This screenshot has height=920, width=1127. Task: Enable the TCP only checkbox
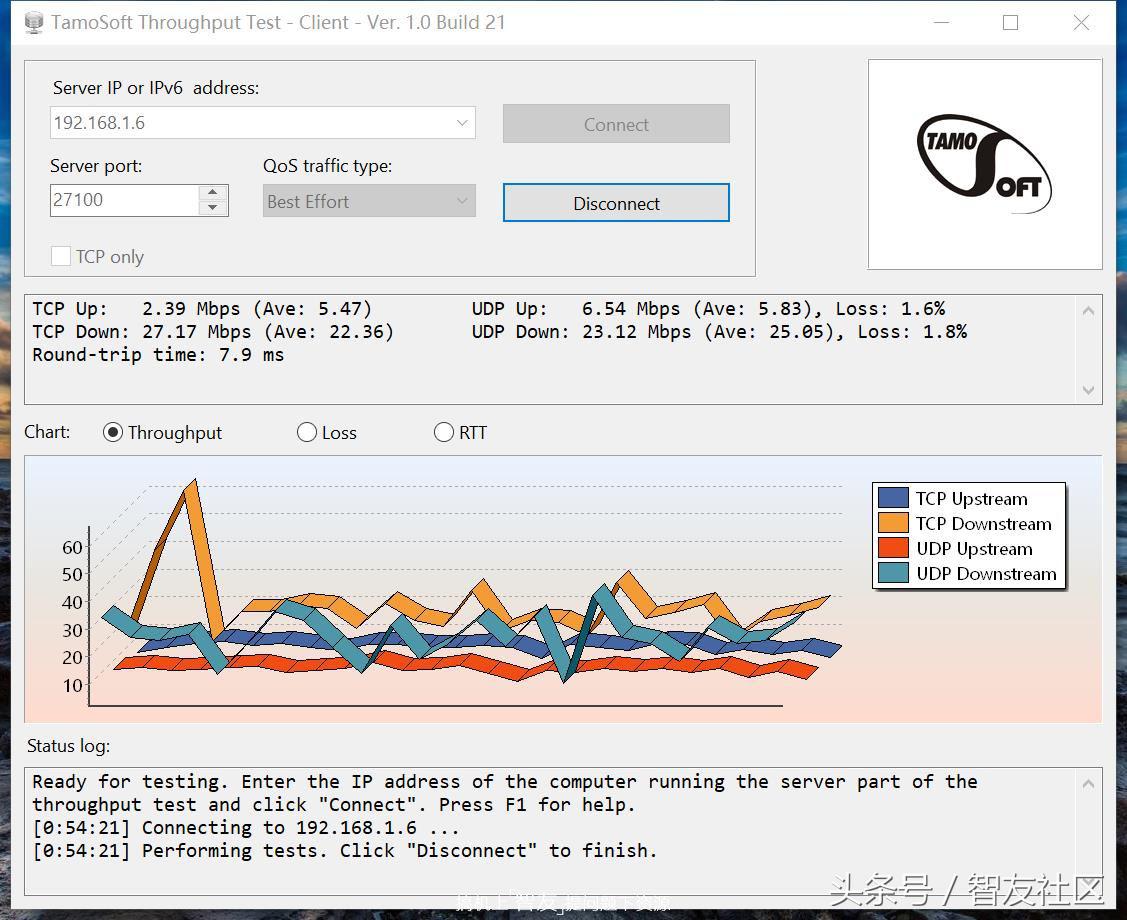pyautogui.click(x=61, y=256)
